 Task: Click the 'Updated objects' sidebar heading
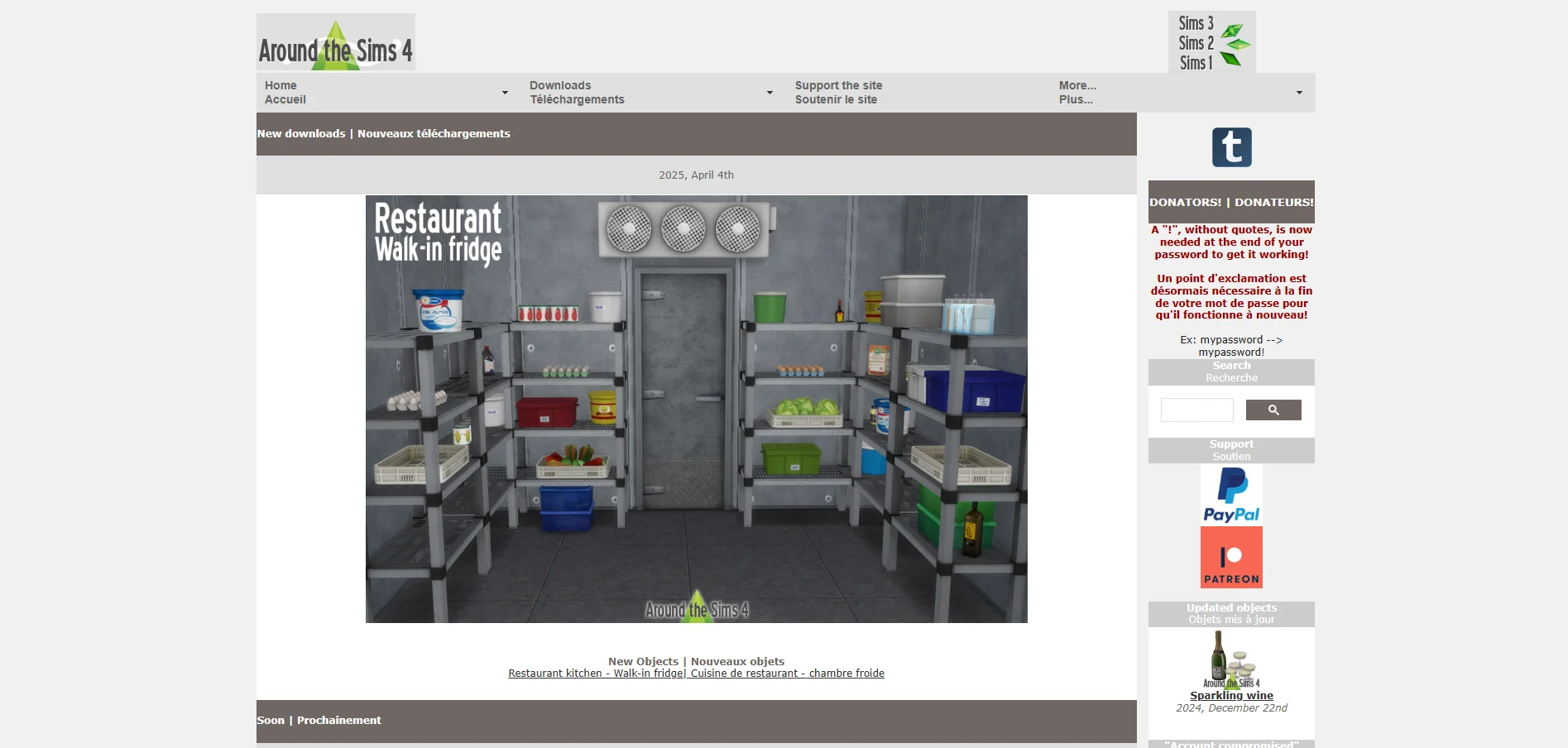(1231, 608)
